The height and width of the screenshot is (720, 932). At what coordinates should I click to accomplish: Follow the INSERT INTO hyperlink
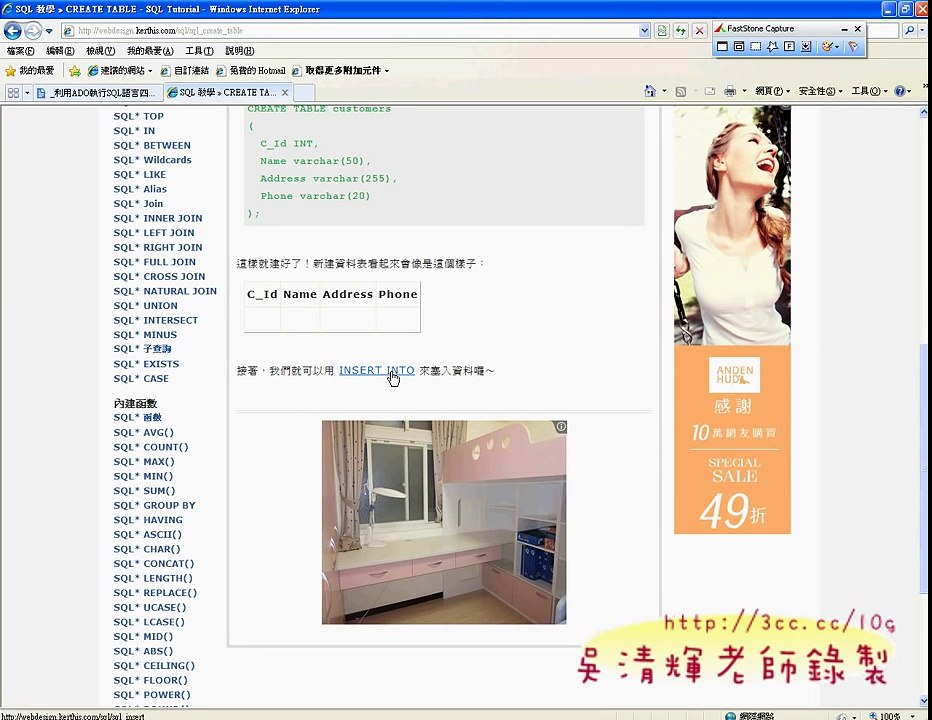coord(376,370)
